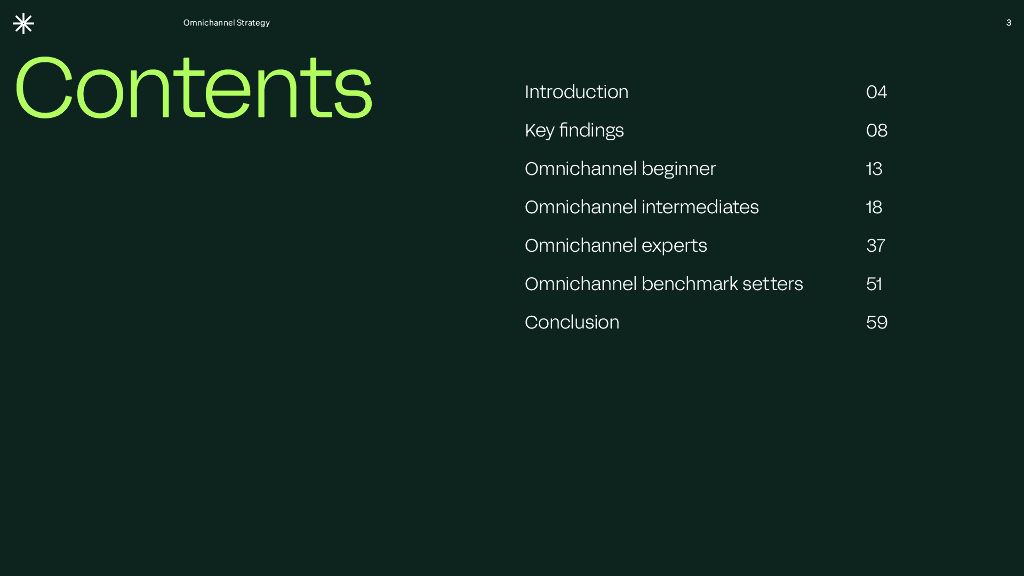This screenshot has width=1024, height=576.
Task: Go to the Key findings section
Action: pos(574,131)
